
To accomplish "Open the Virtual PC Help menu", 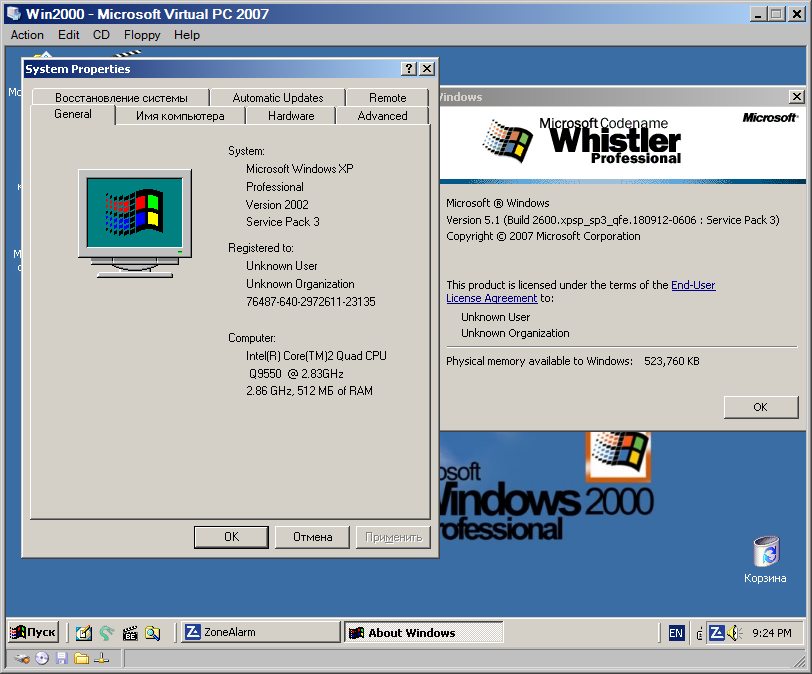I will pos(186,35).
